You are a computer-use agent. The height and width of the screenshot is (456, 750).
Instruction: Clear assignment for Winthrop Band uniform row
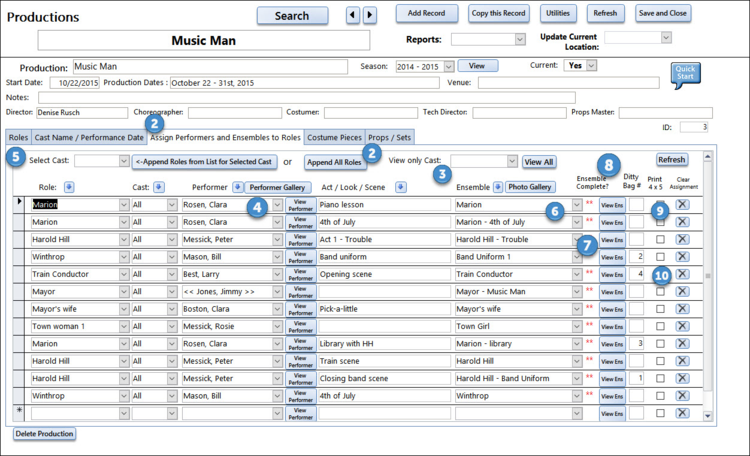click(x=683, y=256)
